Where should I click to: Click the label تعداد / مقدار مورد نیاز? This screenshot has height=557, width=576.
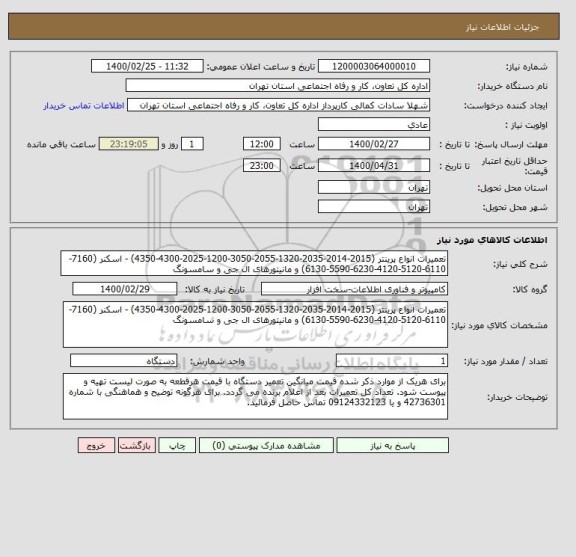(505, 362)
